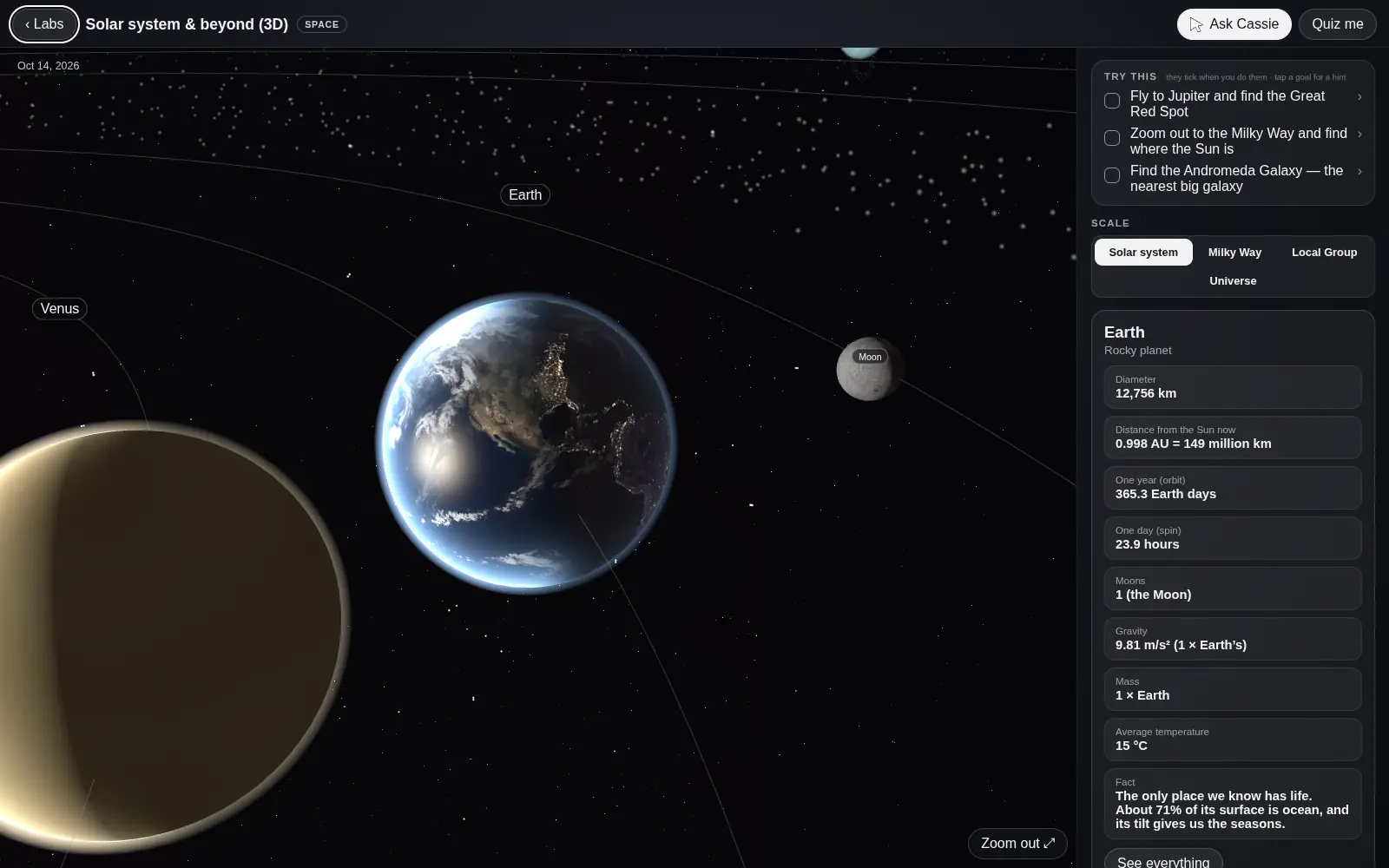Switch to the Local Group scale
The width and height of the screenshot is (1389, 868).
pyautogui.click(x=1324, y=253)
